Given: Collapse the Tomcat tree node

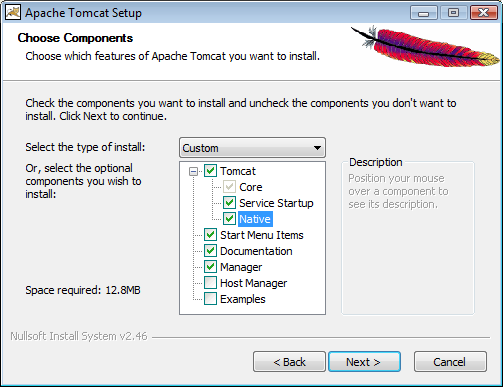Looking at the screenshot, I should pyautogui.click(x=193, y=171).
